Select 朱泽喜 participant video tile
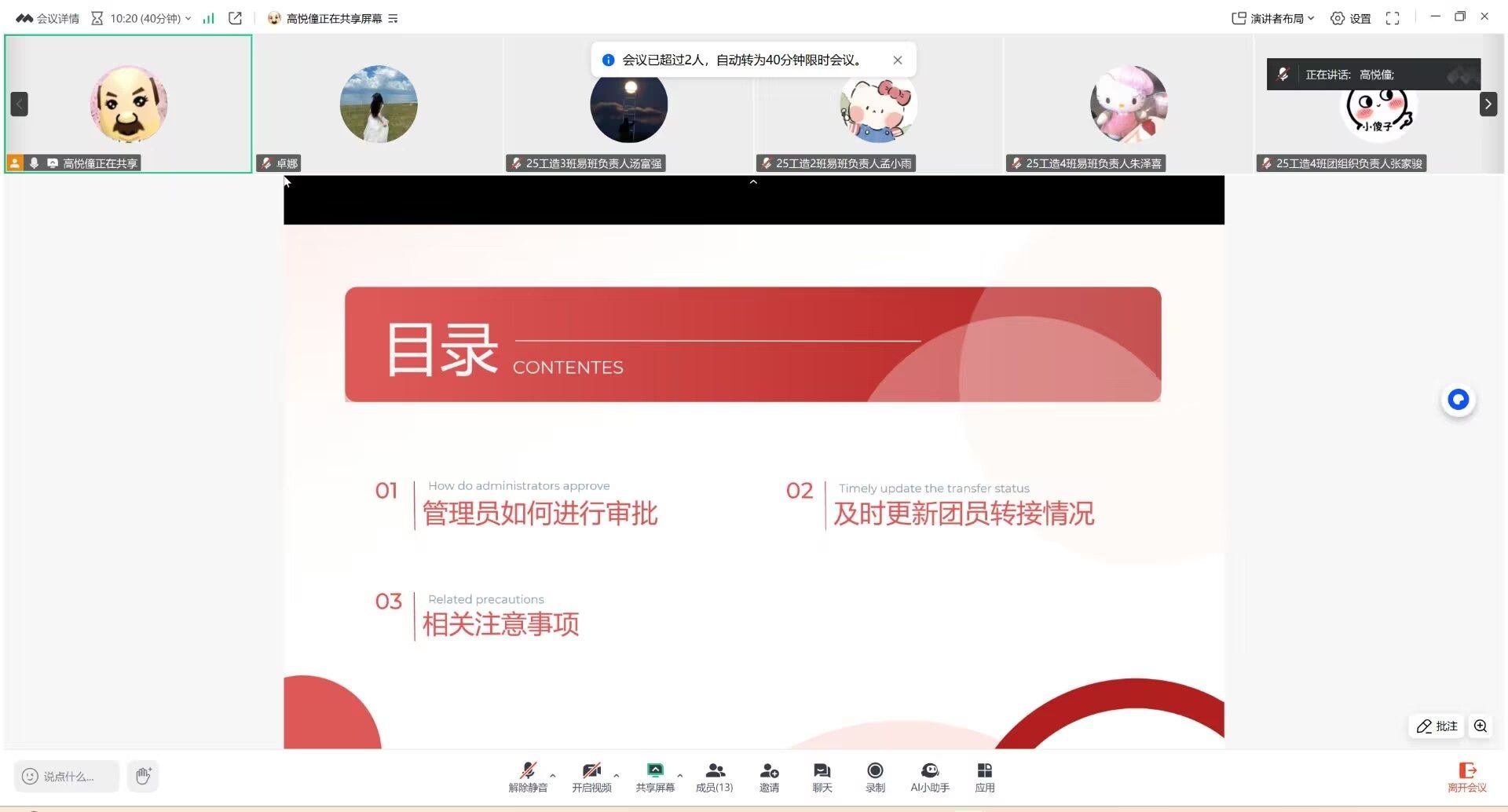This screenshot has width=1508, height=812. (1129, 104)
